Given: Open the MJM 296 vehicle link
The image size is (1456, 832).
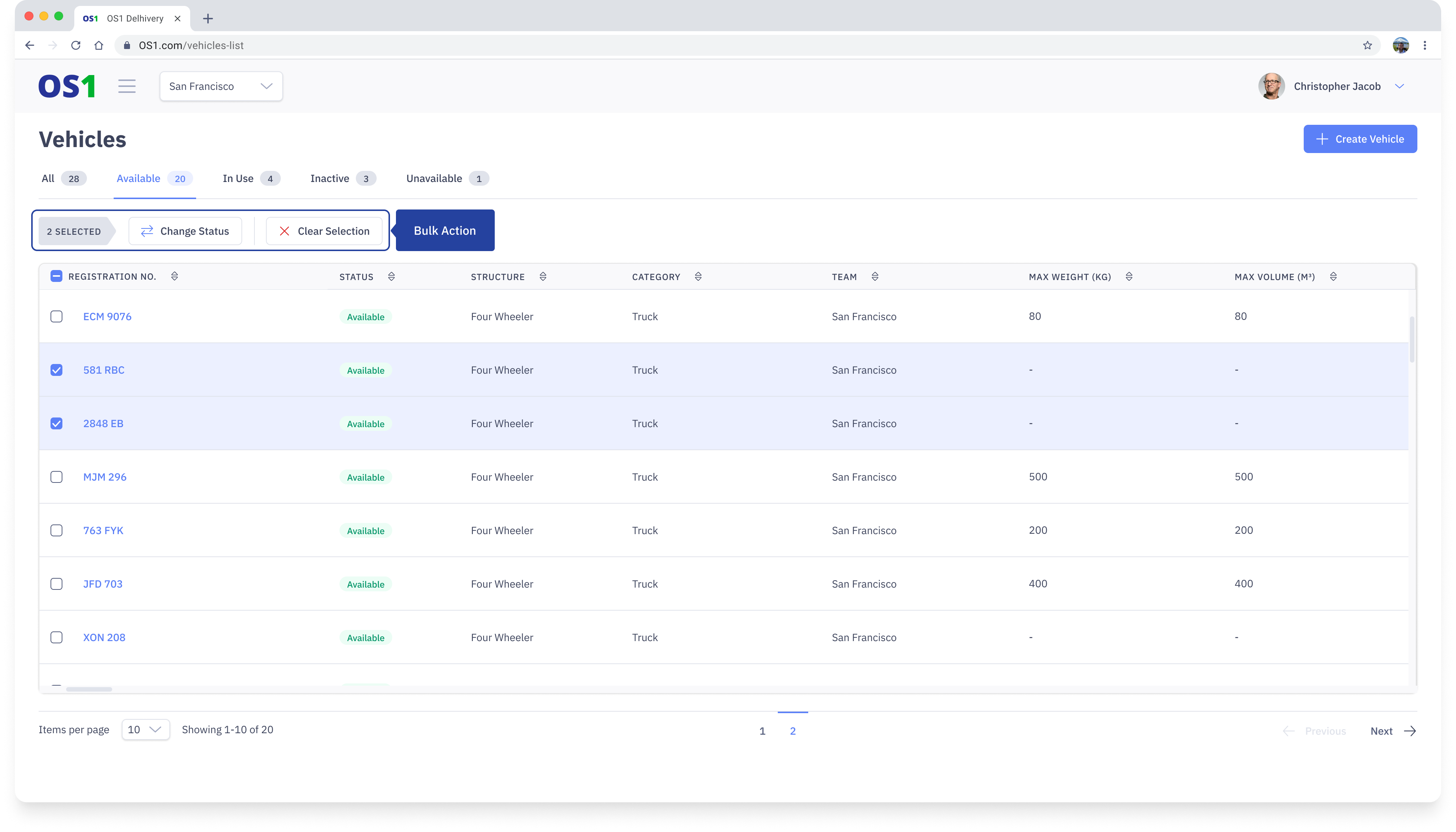Looking at the screenshot, I should 105,477.
